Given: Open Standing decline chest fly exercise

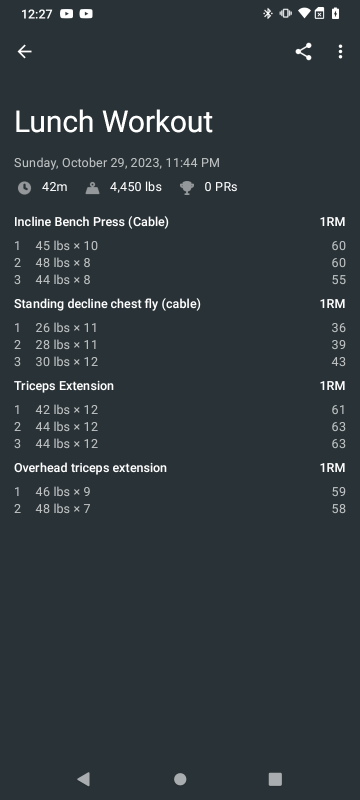Looking at the screenshot, I should (x=107, y=304).
